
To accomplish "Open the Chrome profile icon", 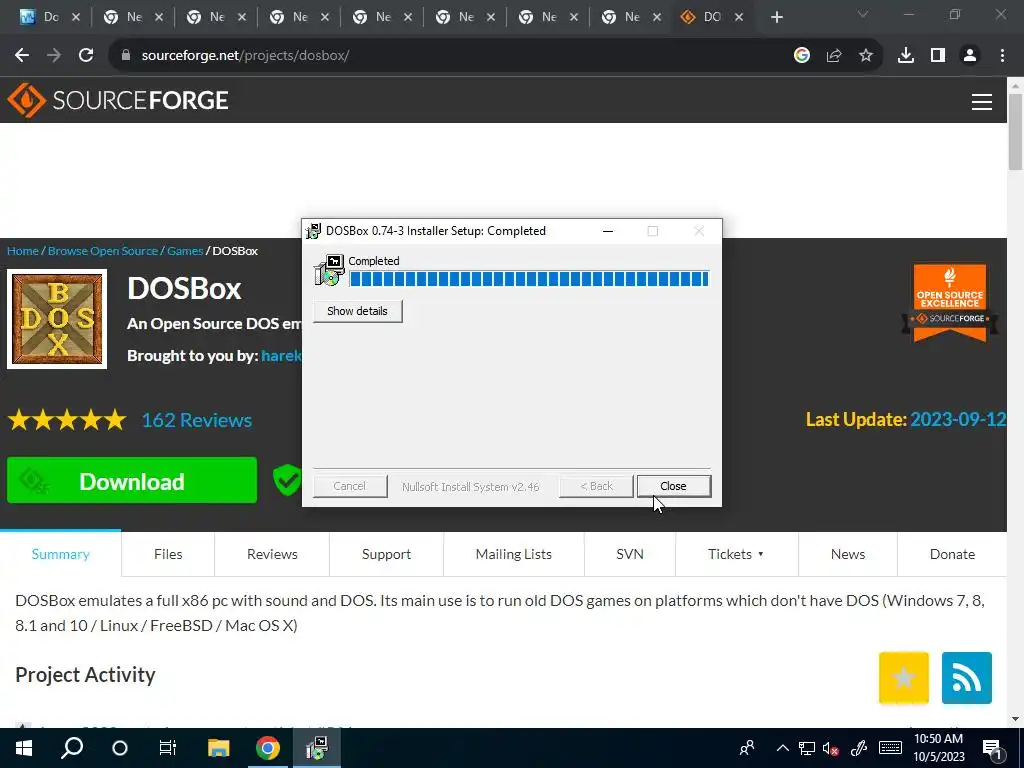I will tap(970, 56).
